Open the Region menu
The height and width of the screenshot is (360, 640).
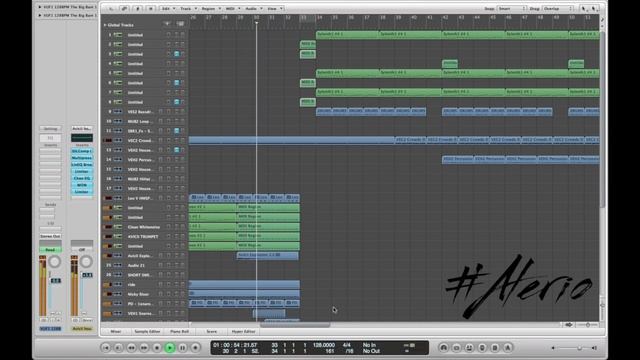pyautogui.click(x=210, y=9)
